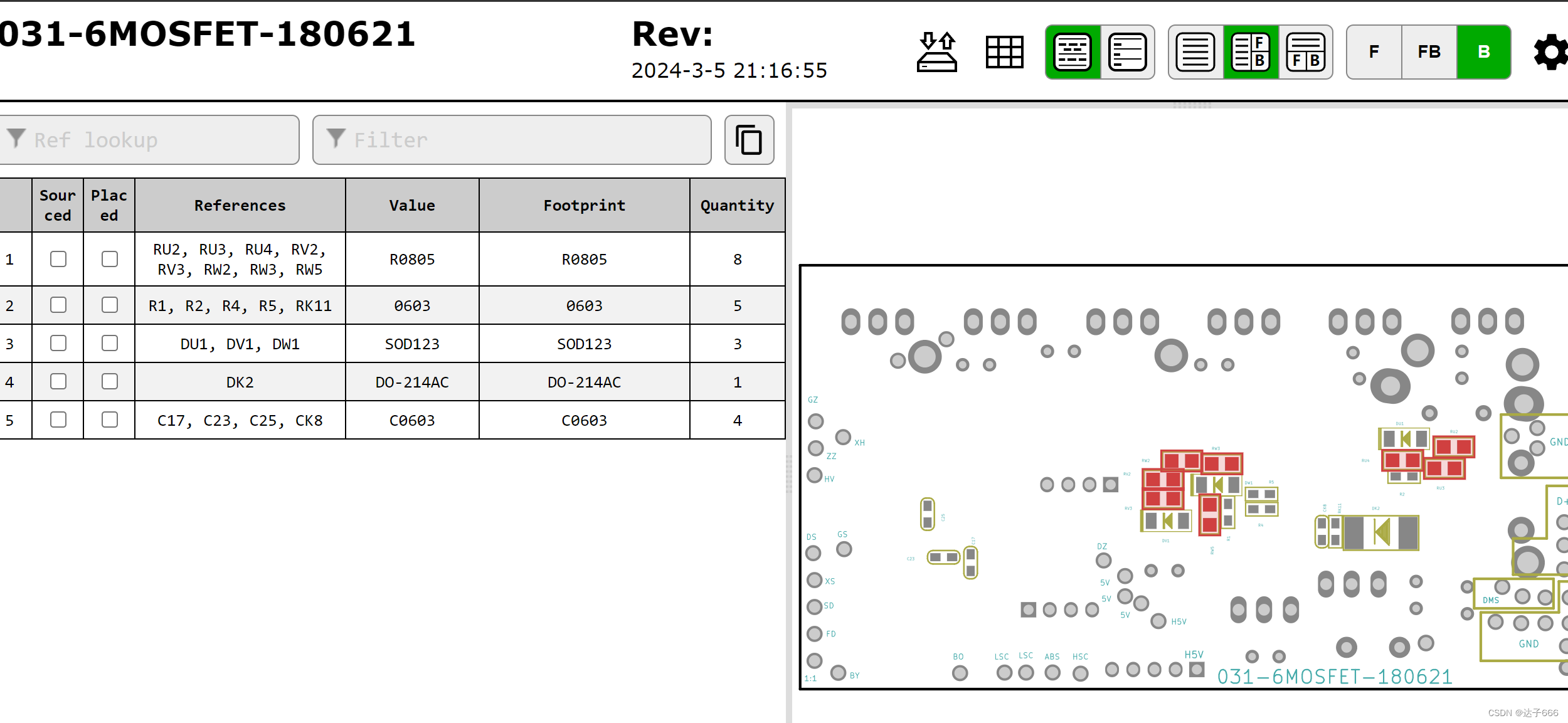1568x723 pixels.
Task: Select row with RU2, RU3, RU4 references
Action: coord(392,259)
